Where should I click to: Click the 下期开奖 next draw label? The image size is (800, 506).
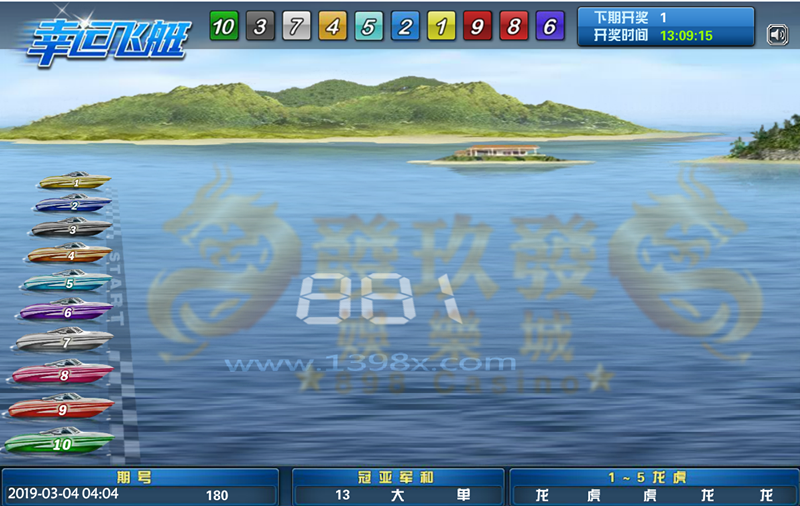click(621, 18)
